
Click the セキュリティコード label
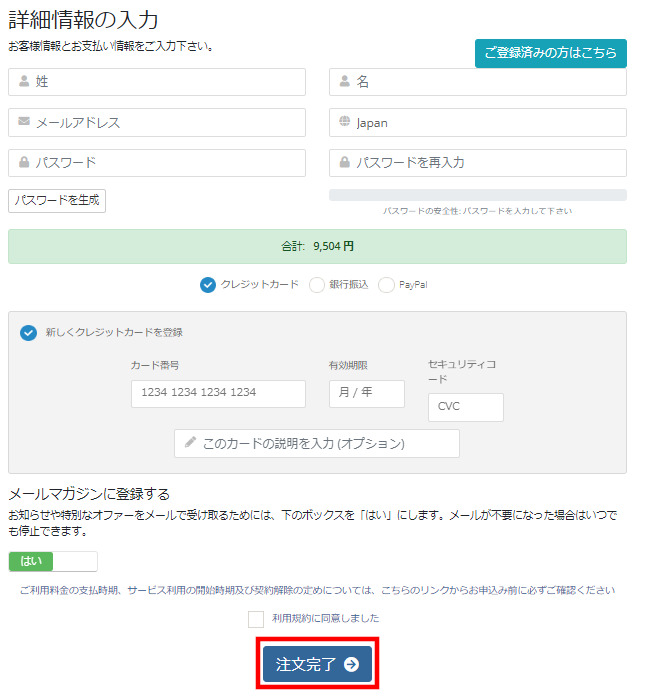pyautogui.click(x=462, y=372)
